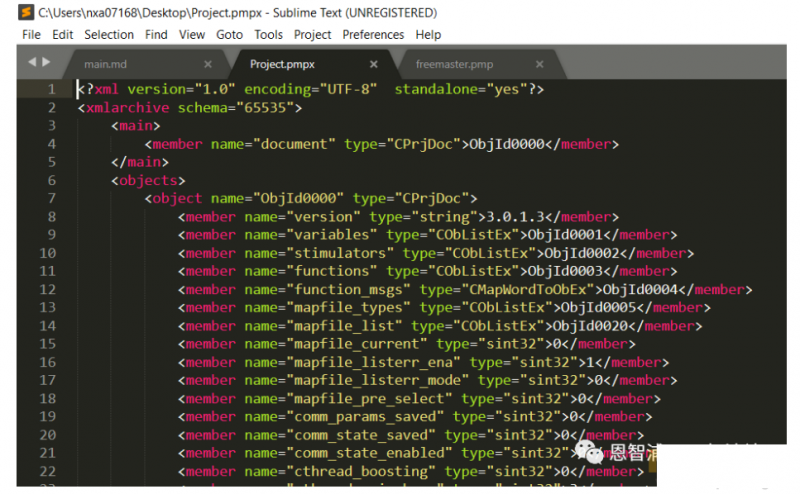Open the File menu

click(x=31, y=34)
